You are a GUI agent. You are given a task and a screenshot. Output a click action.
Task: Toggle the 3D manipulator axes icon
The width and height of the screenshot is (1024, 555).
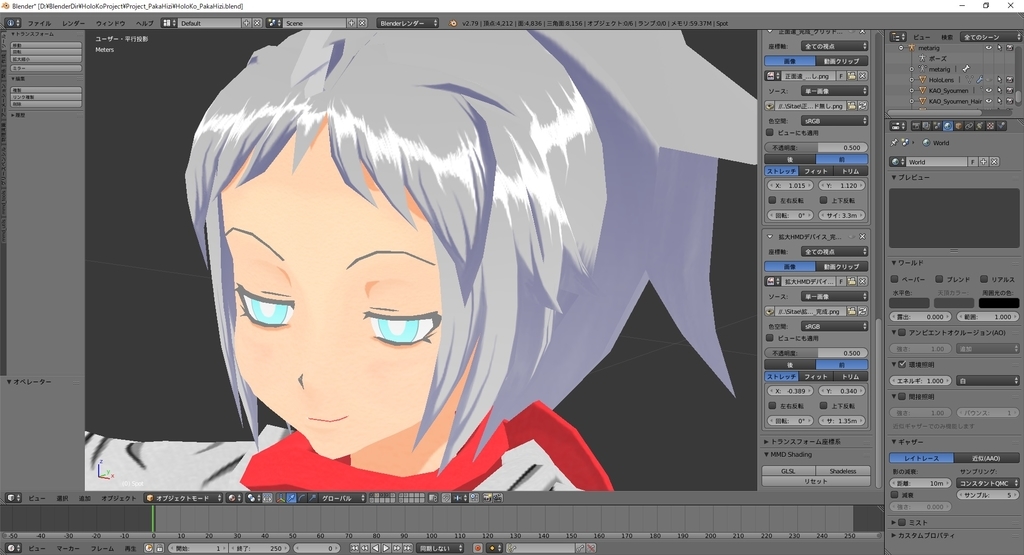[x=281, y=498]
